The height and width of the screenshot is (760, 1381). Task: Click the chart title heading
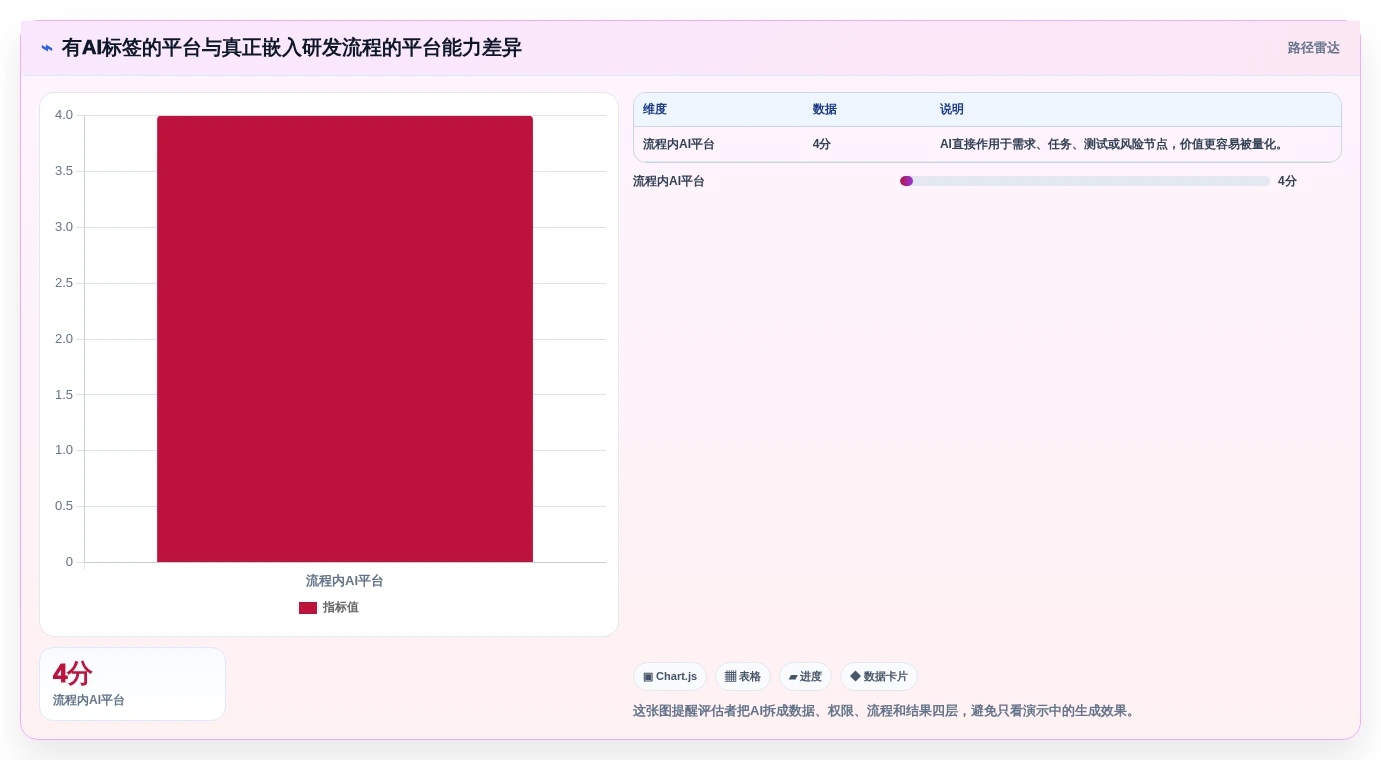point(292,48)
